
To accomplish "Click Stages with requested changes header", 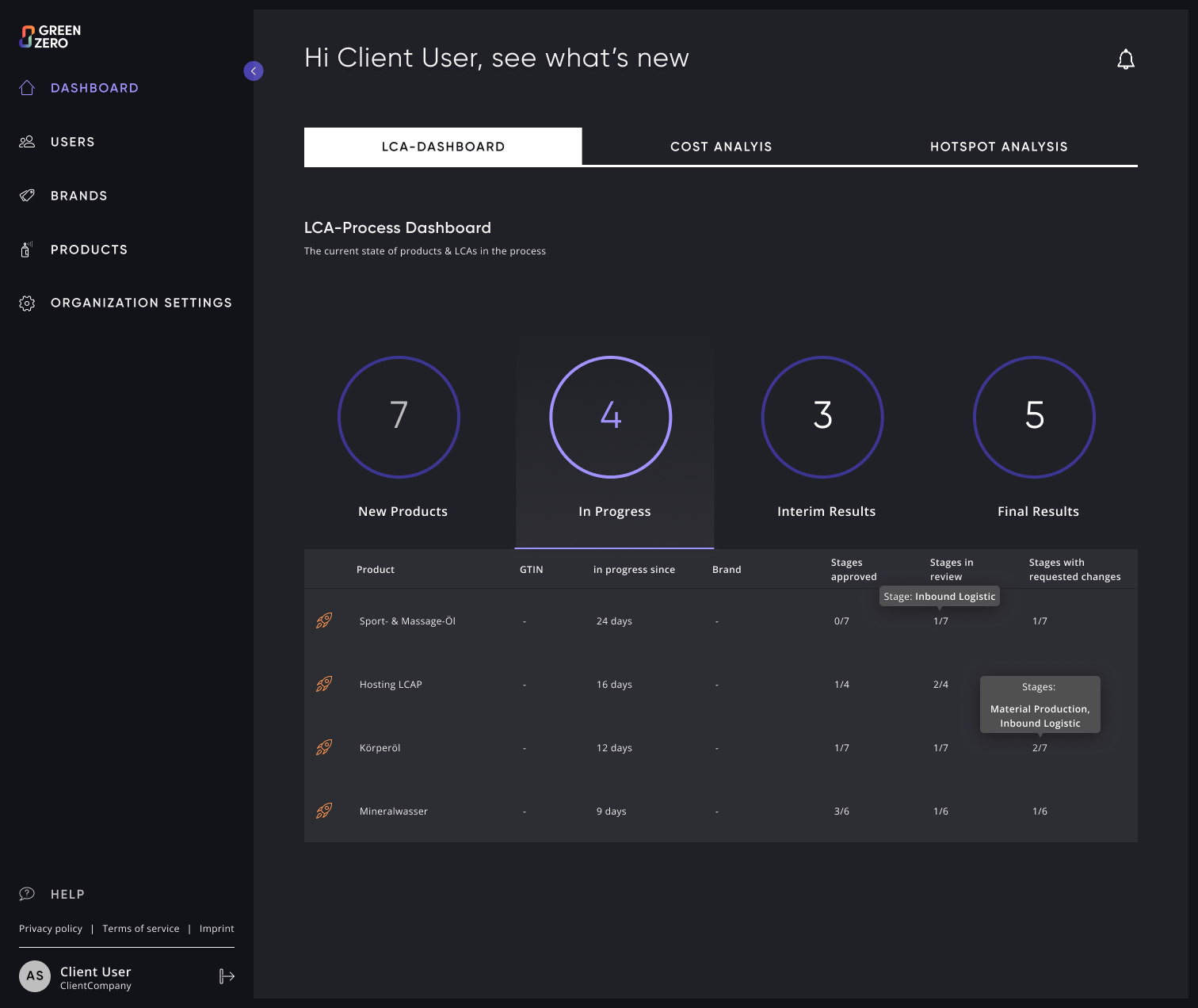I will pyautogui.click(x=1075, y=570).
